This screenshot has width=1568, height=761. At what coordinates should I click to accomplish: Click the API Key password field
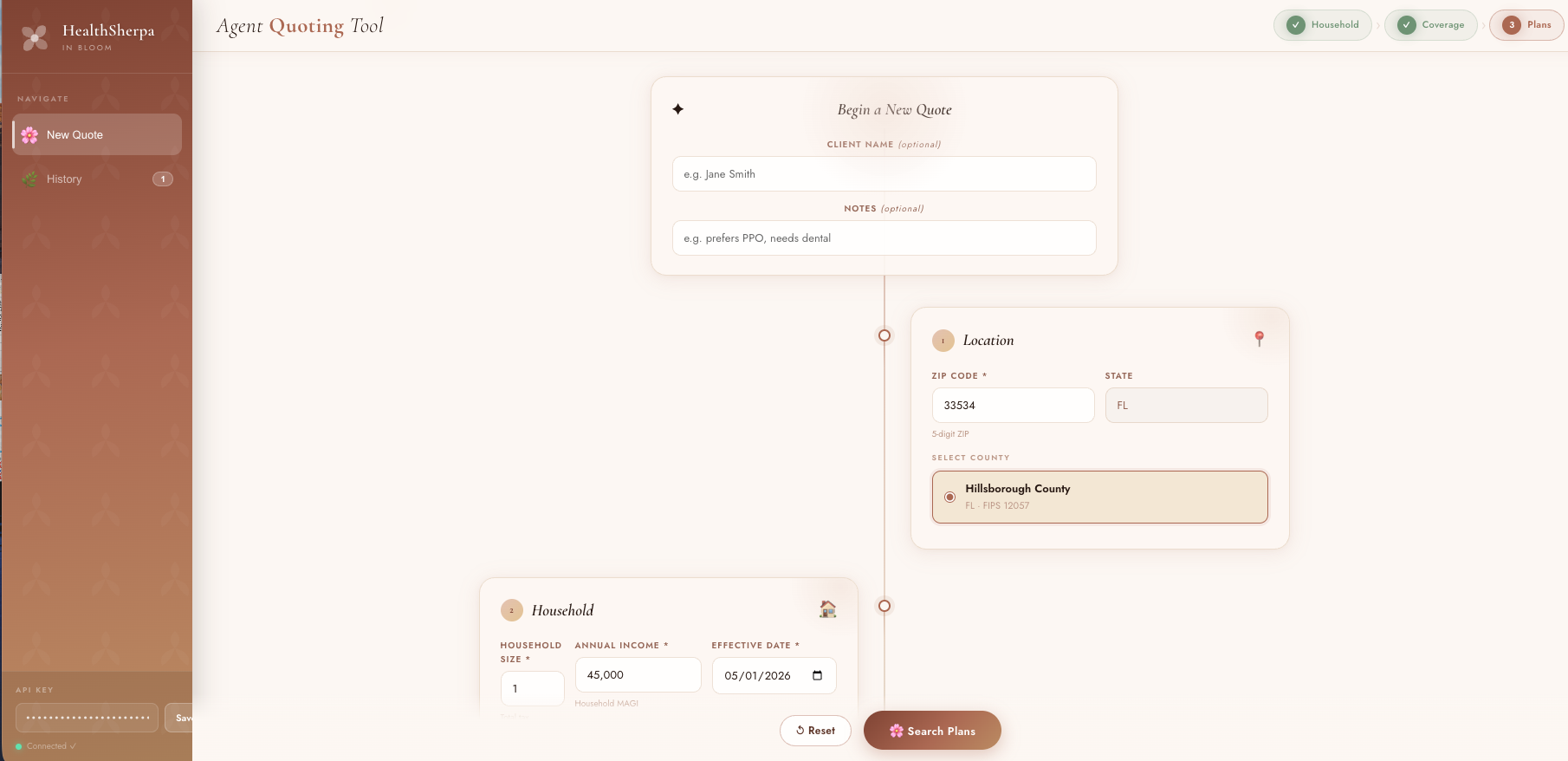click(87, 718)
